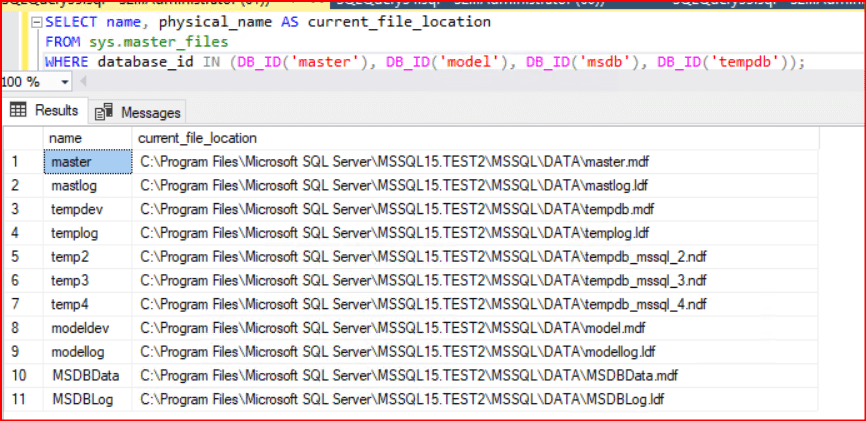Viewport: 866px width, 421px height.
Task: Select the 'tempdev' name cell
Action: [77, 209]
